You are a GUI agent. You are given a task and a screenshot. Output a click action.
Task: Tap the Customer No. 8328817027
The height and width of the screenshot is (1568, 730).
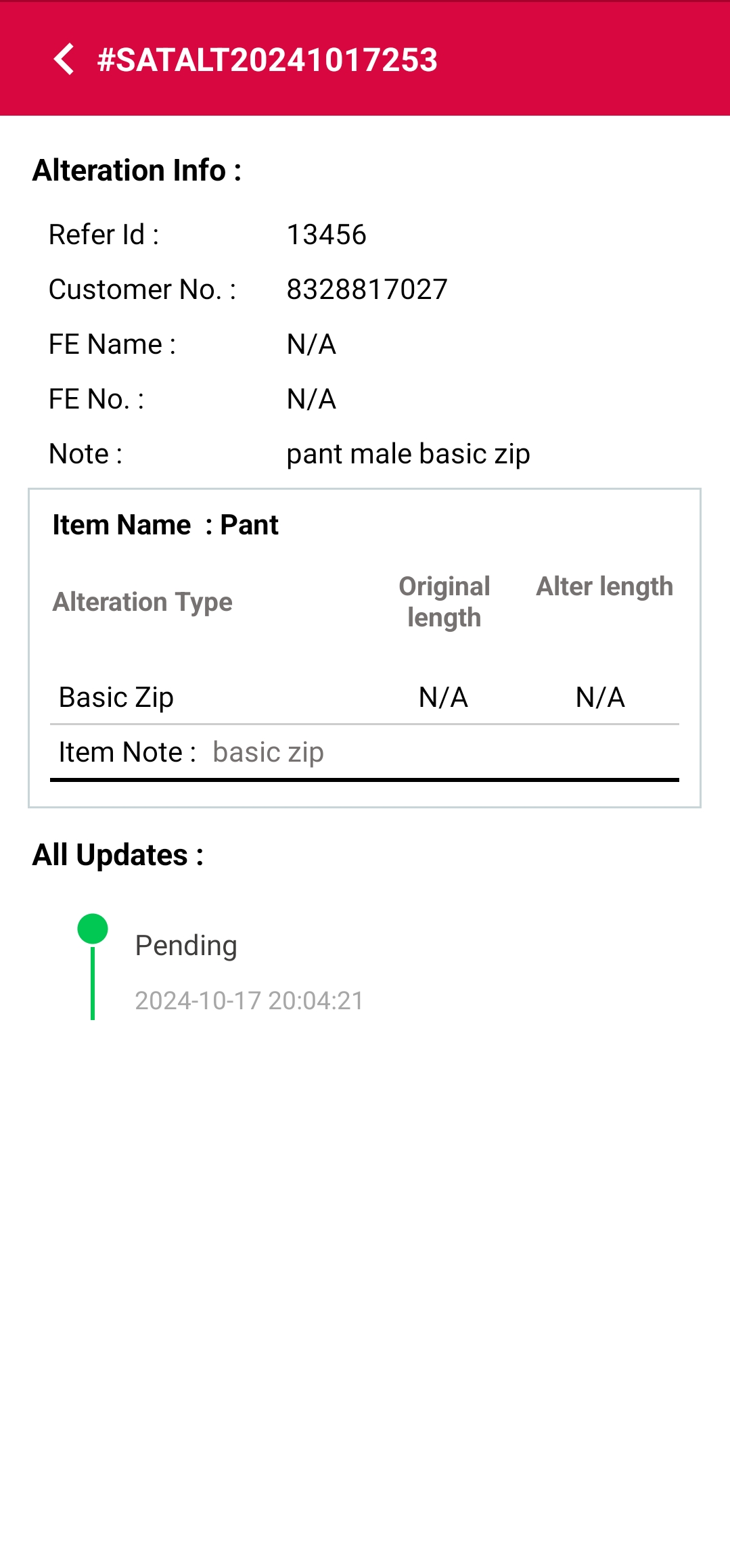tap(366, 290)
